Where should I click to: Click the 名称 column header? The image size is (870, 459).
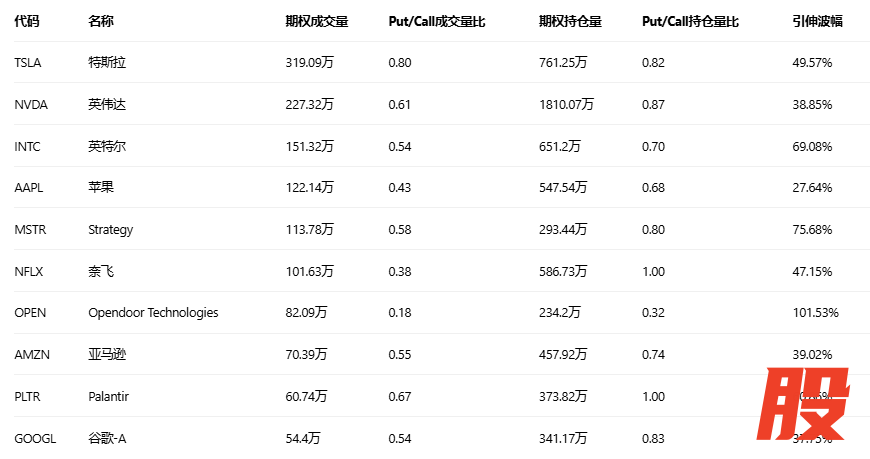101,21
